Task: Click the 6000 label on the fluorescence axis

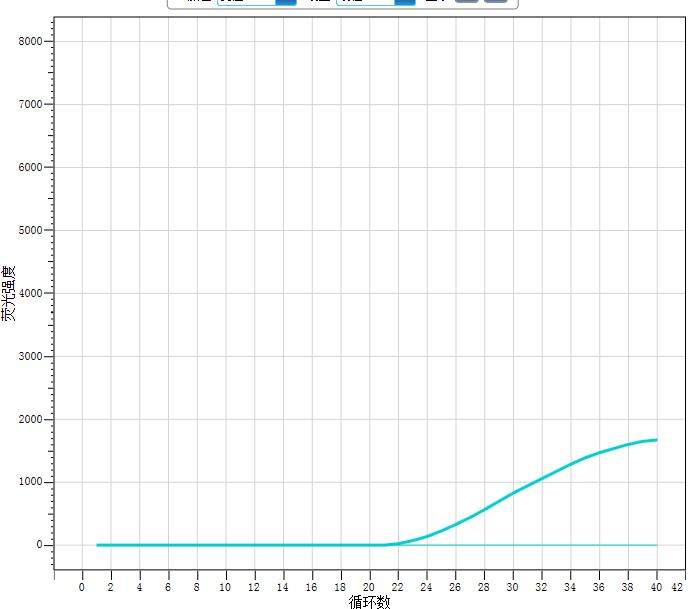Action: (x=30, y=167)
